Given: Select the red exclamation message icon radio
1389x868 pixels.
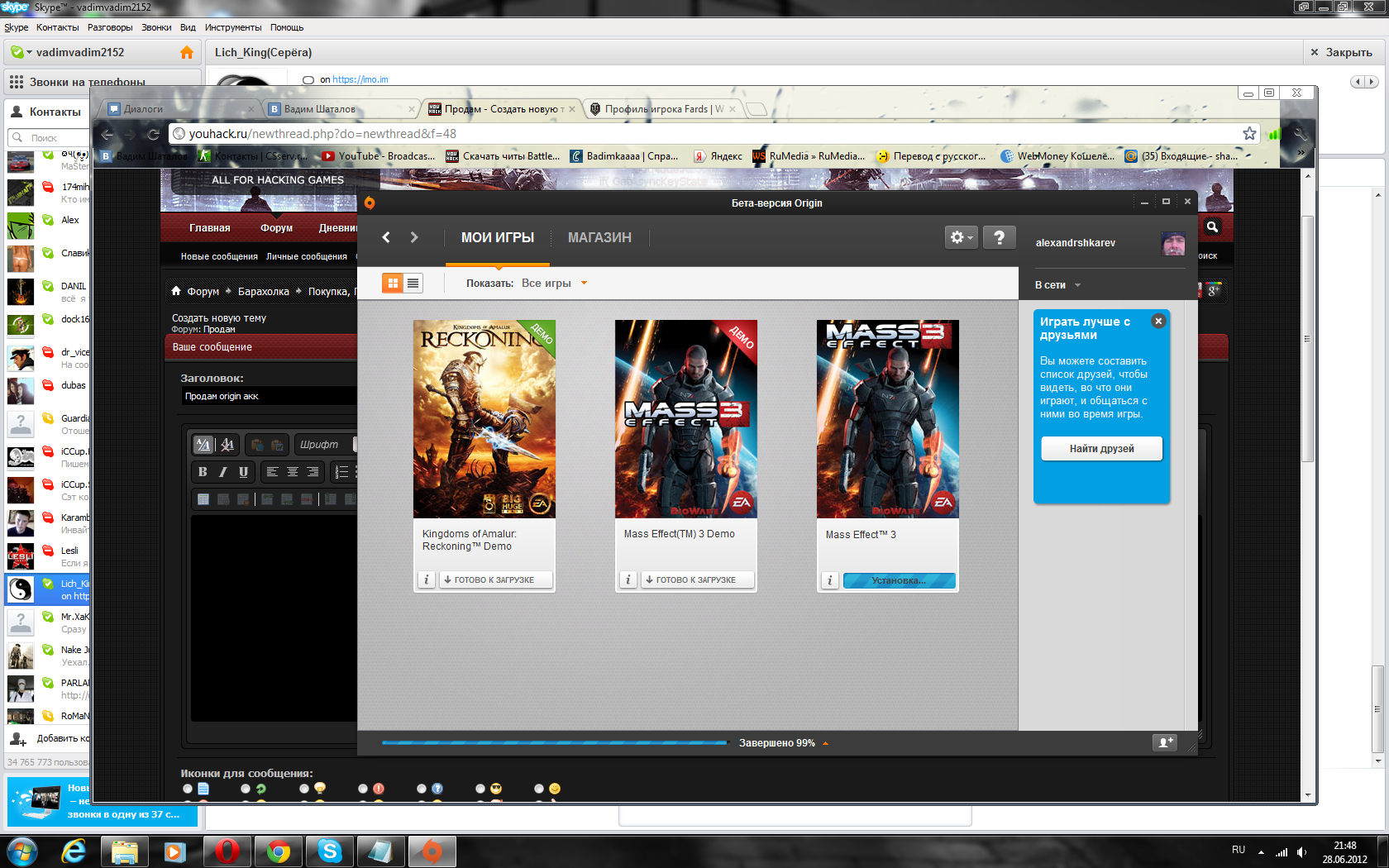Looking at the screenshot, I should coord(363,789).
